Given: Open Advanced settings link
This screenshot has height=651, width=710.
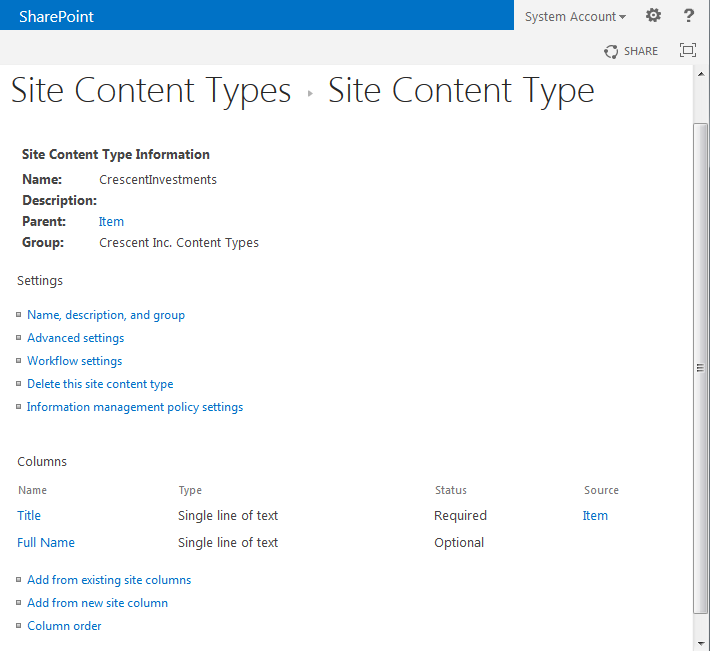Looking at the screenshot, I should [x=76, y=338].
